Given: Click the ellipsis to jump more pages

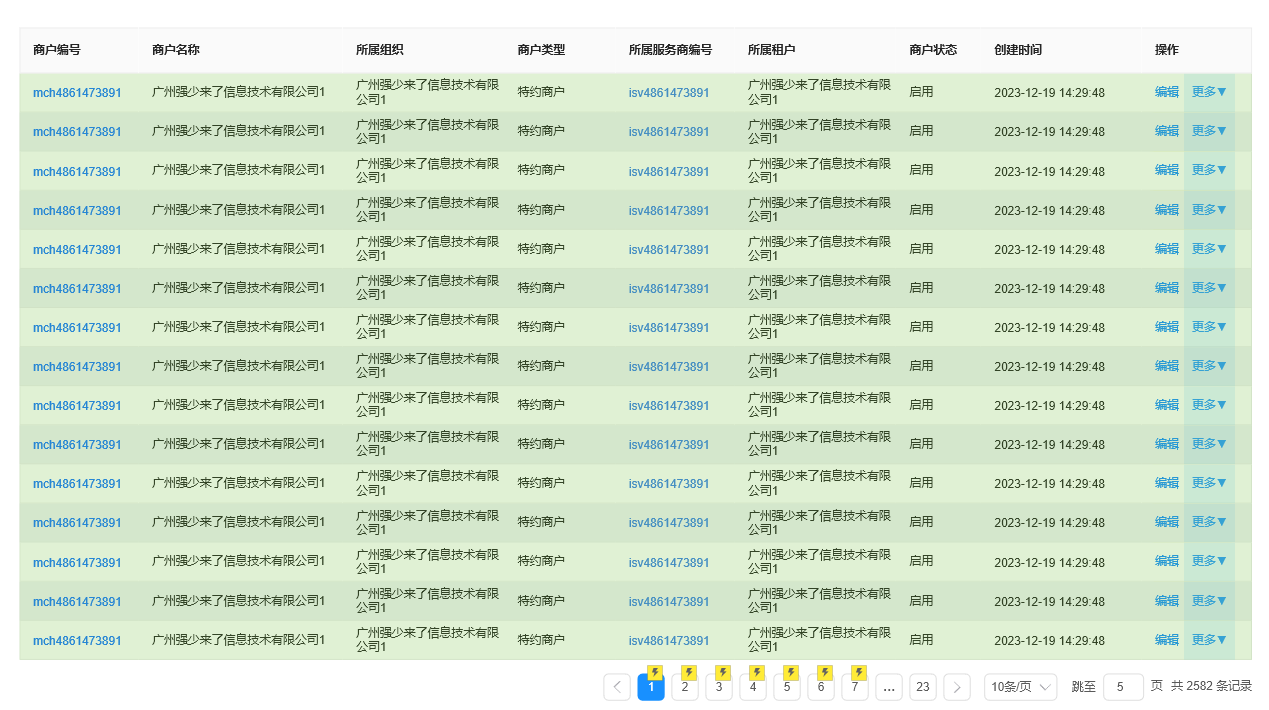Looking at the screenshot, I should [x=889, y=687].
